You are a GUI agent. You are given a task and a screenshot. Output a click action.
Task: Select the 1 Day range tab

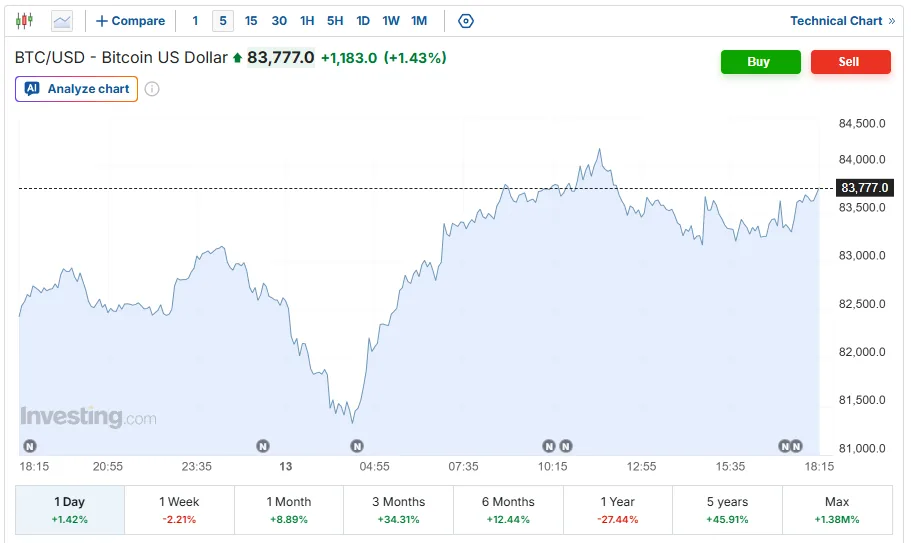[70, 510]
